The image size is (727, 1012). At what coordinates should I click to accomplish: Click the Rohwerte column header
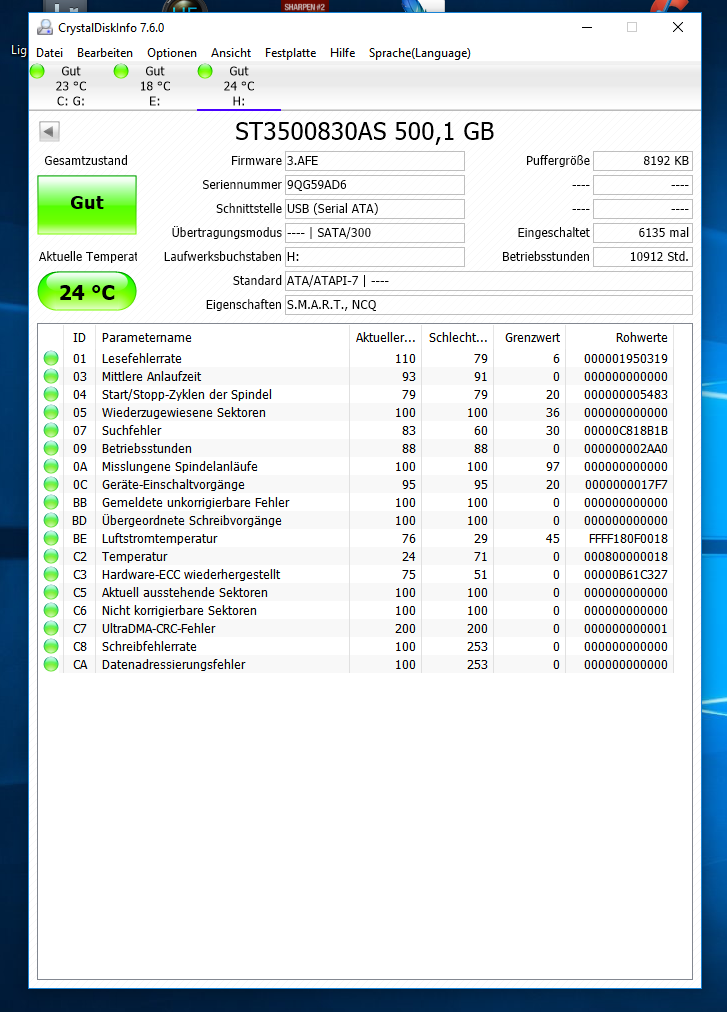coord(620,338)
